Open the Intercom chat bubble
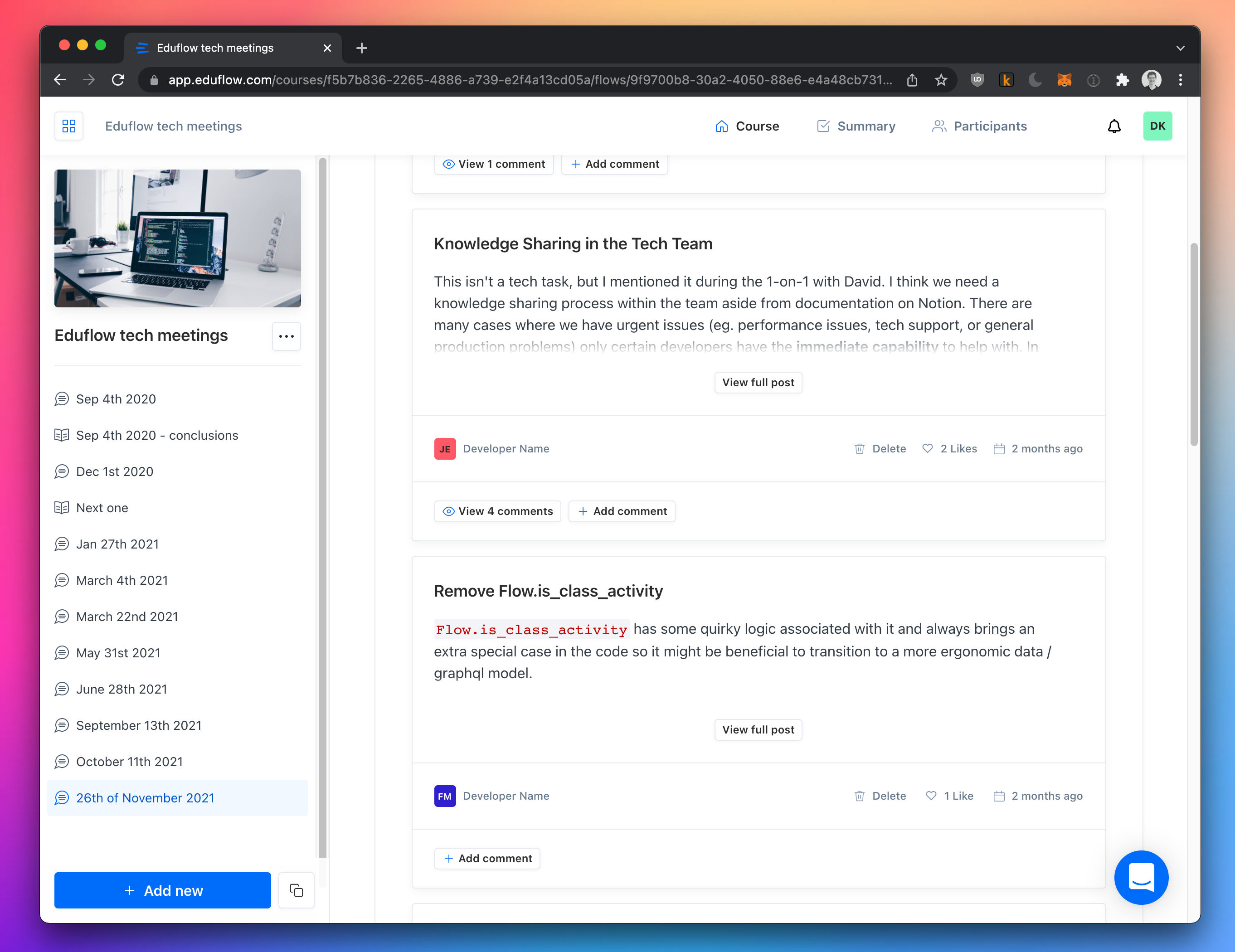 pos(1141,877)
